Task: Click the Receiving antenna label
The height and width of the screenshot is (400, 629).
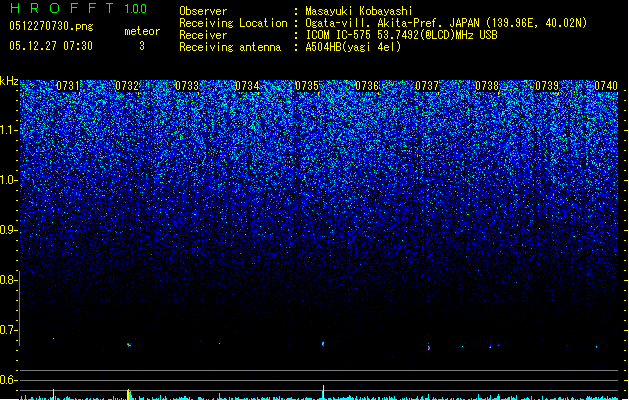Action: [x=230, y=47]
